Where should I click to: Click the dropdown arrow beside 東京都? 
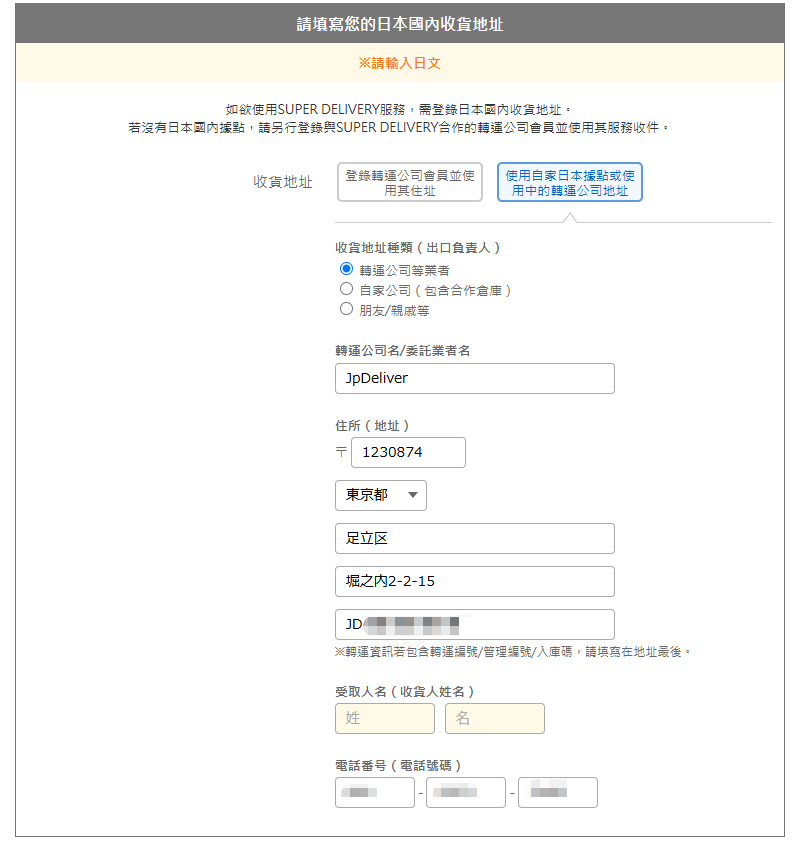click(412, 495)
